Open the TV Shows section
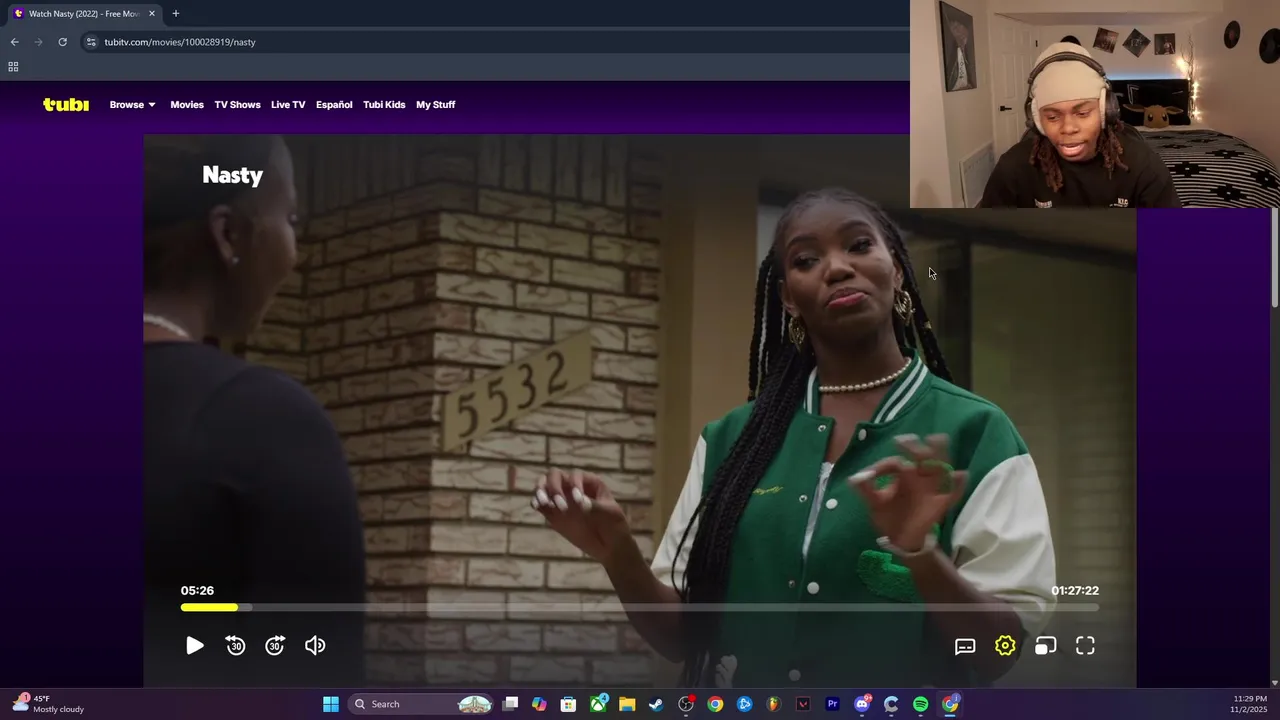The height and width of the screenshot is (720, 1280). [x=237, y=104]
